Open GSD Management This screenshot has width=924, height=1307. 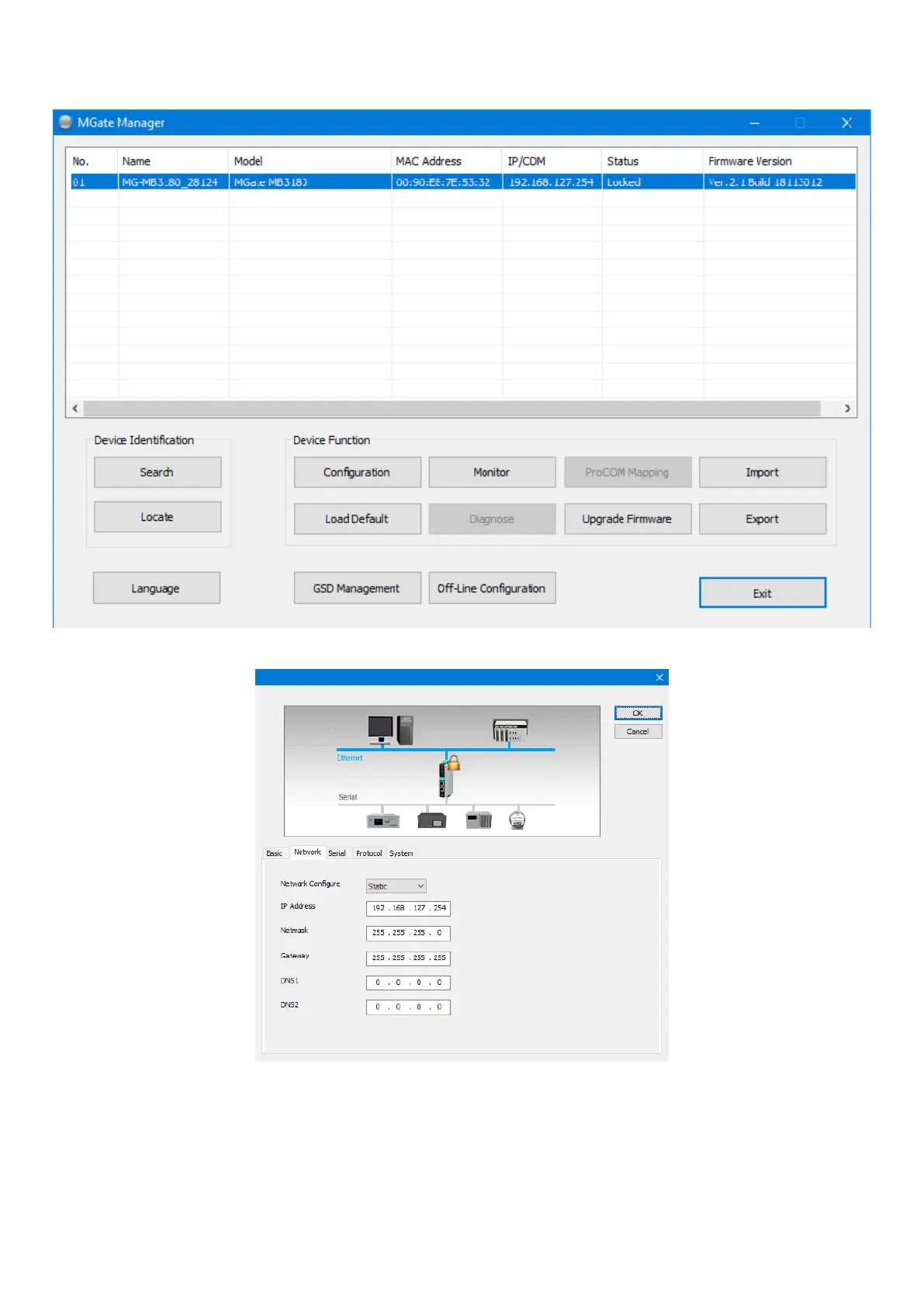coord(357,588)
